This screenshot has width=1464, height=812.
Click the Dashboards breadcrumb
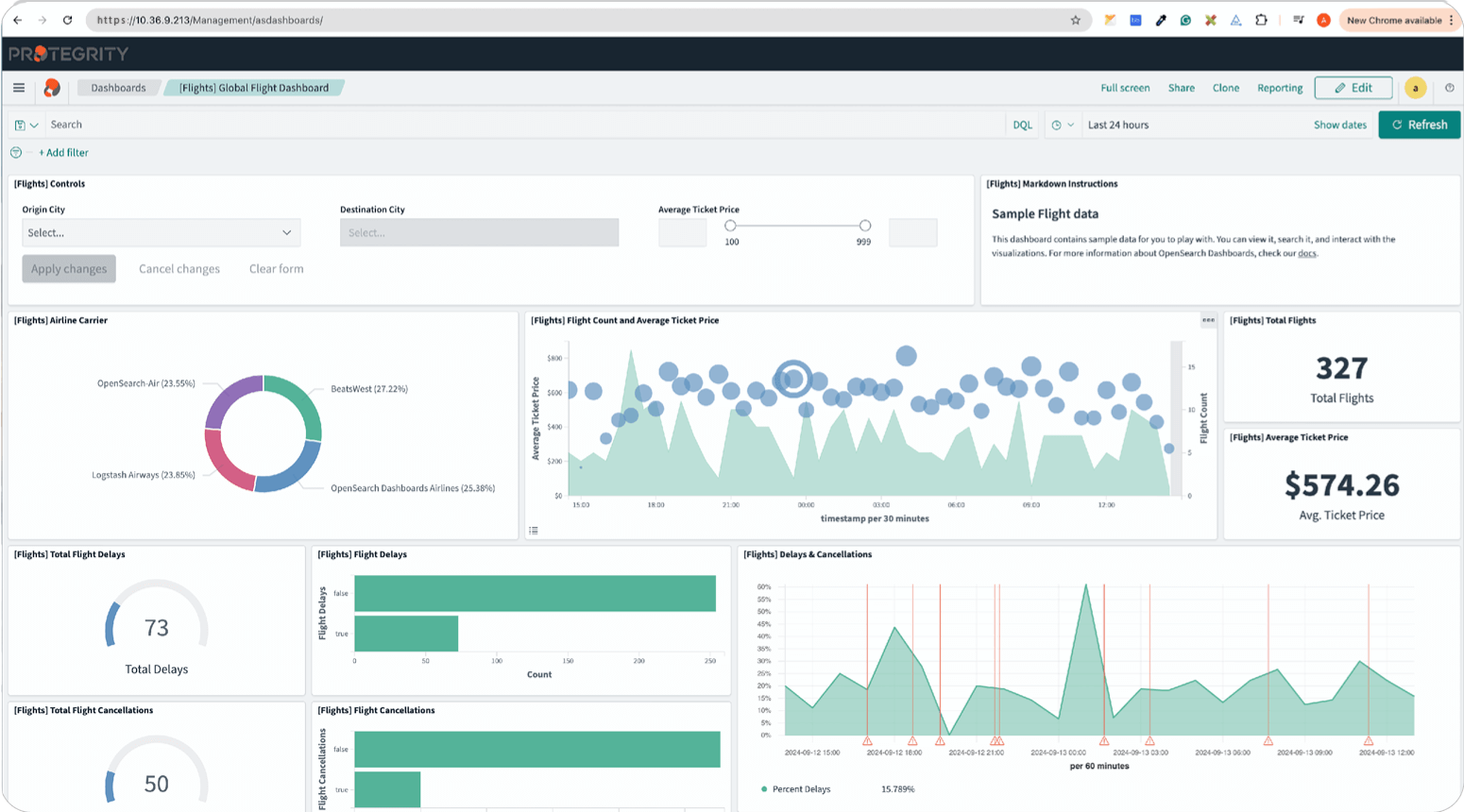coord(118,88)
